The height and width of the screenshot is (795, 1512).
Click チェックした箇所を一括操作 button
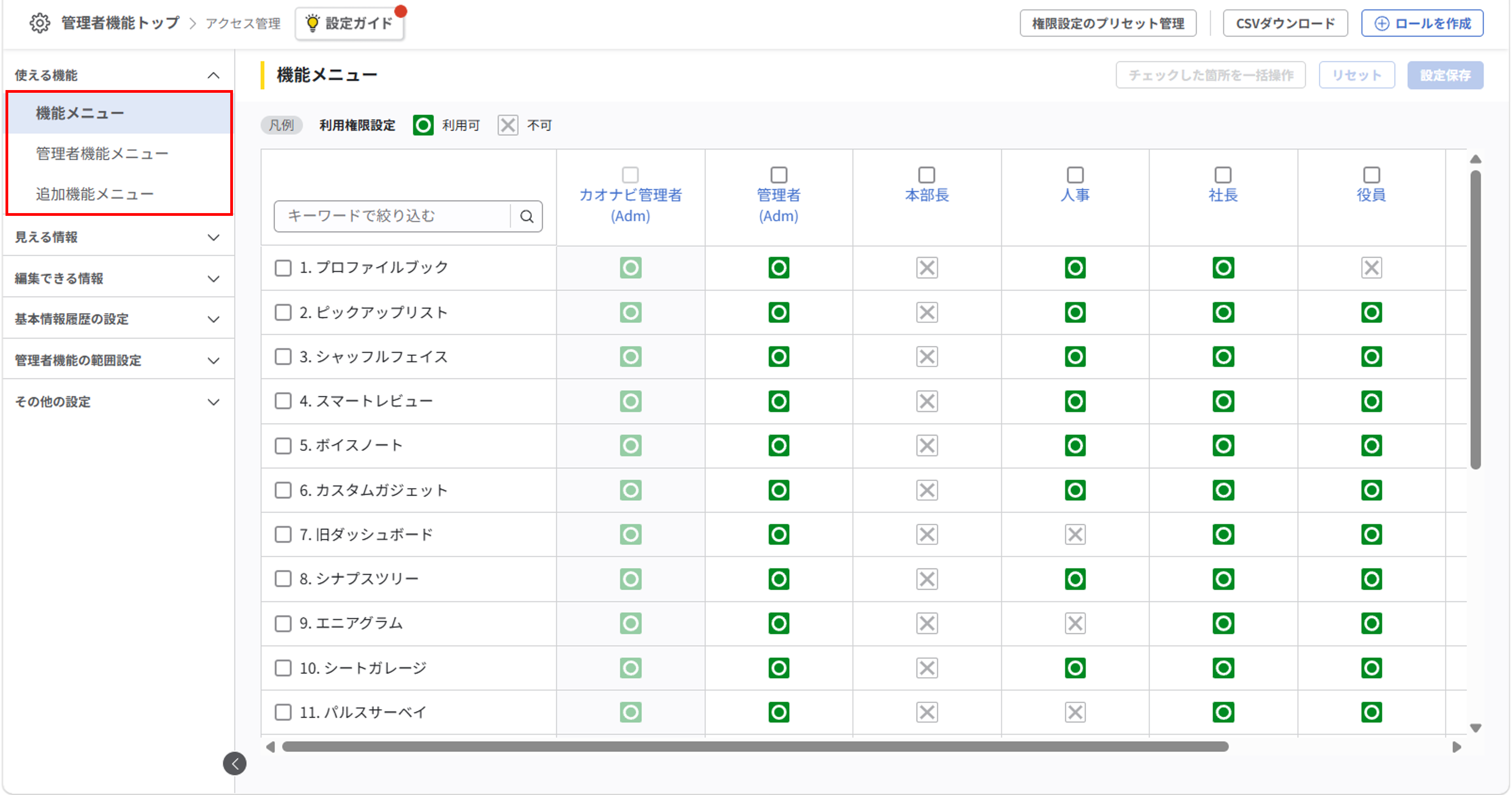click(x=1210, y=75)
